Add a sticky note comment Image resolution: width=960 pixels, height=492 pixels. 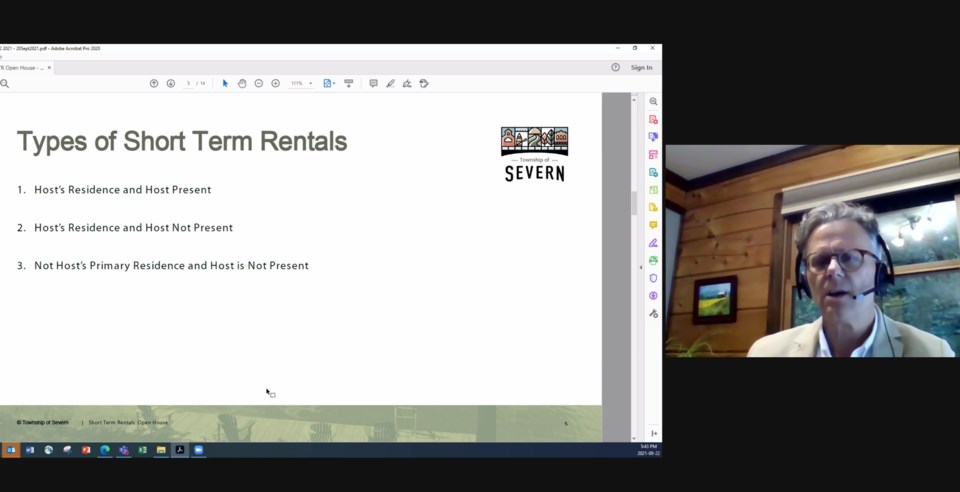click(x=373, y=83)
